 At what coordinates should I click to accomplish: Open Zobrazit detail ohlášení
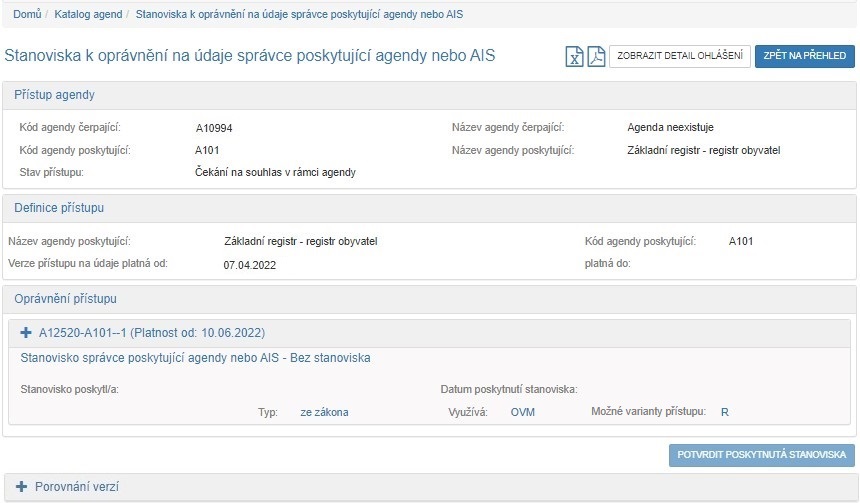click(x=679, y=56)
